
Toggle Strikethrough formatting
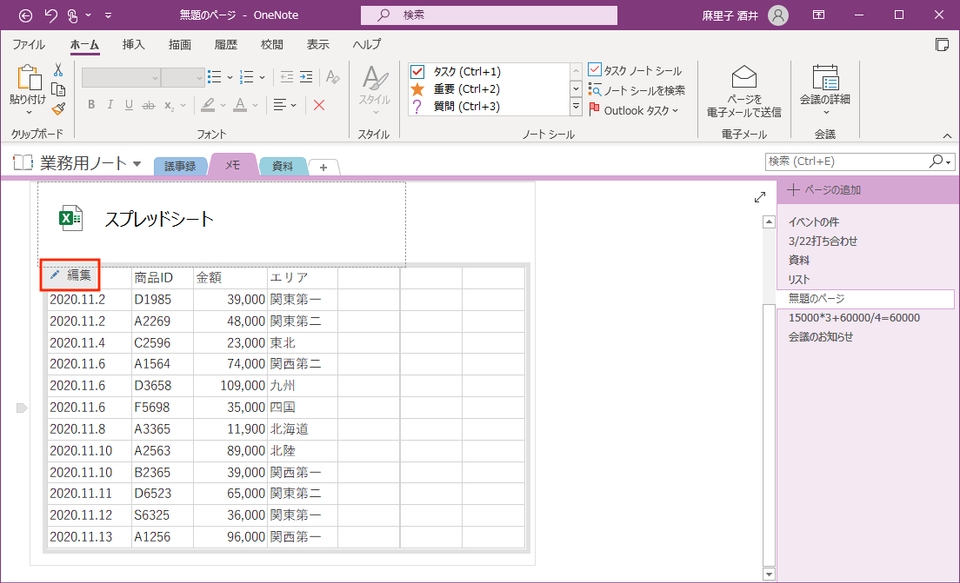coord(148,105)
